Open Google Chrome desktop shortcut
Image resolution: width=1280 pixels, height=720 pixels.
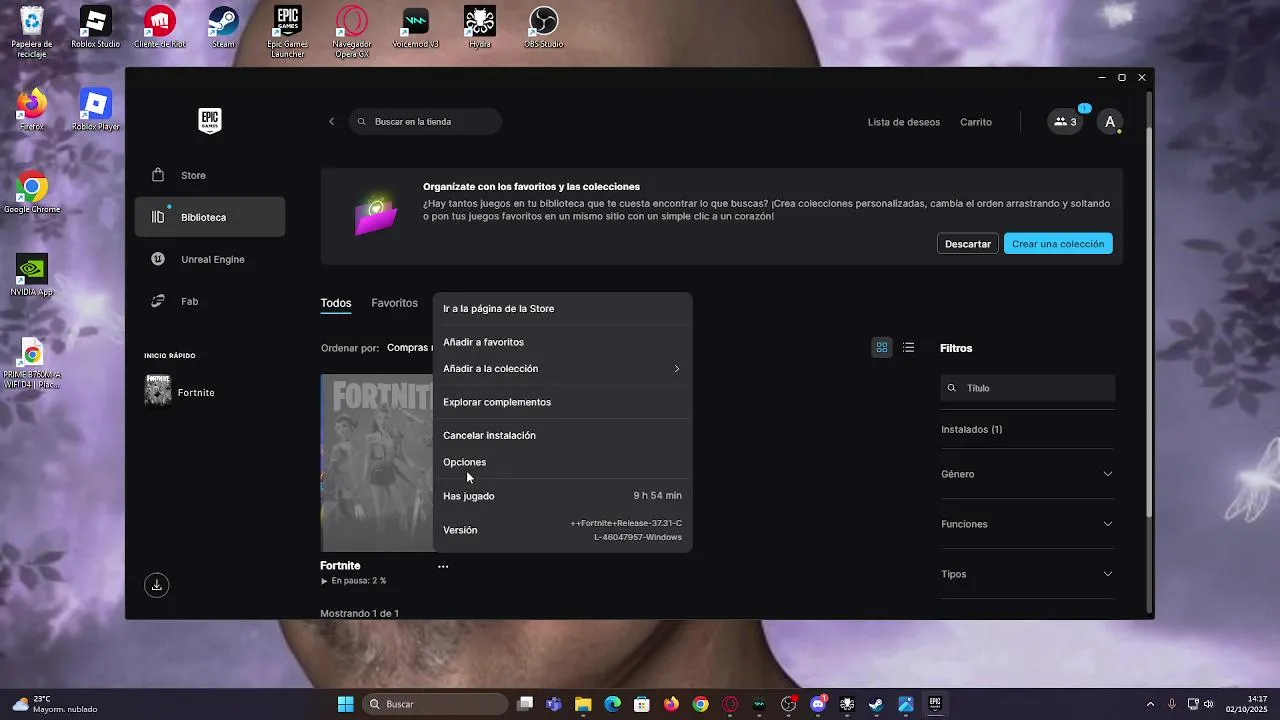coord(32,193)
